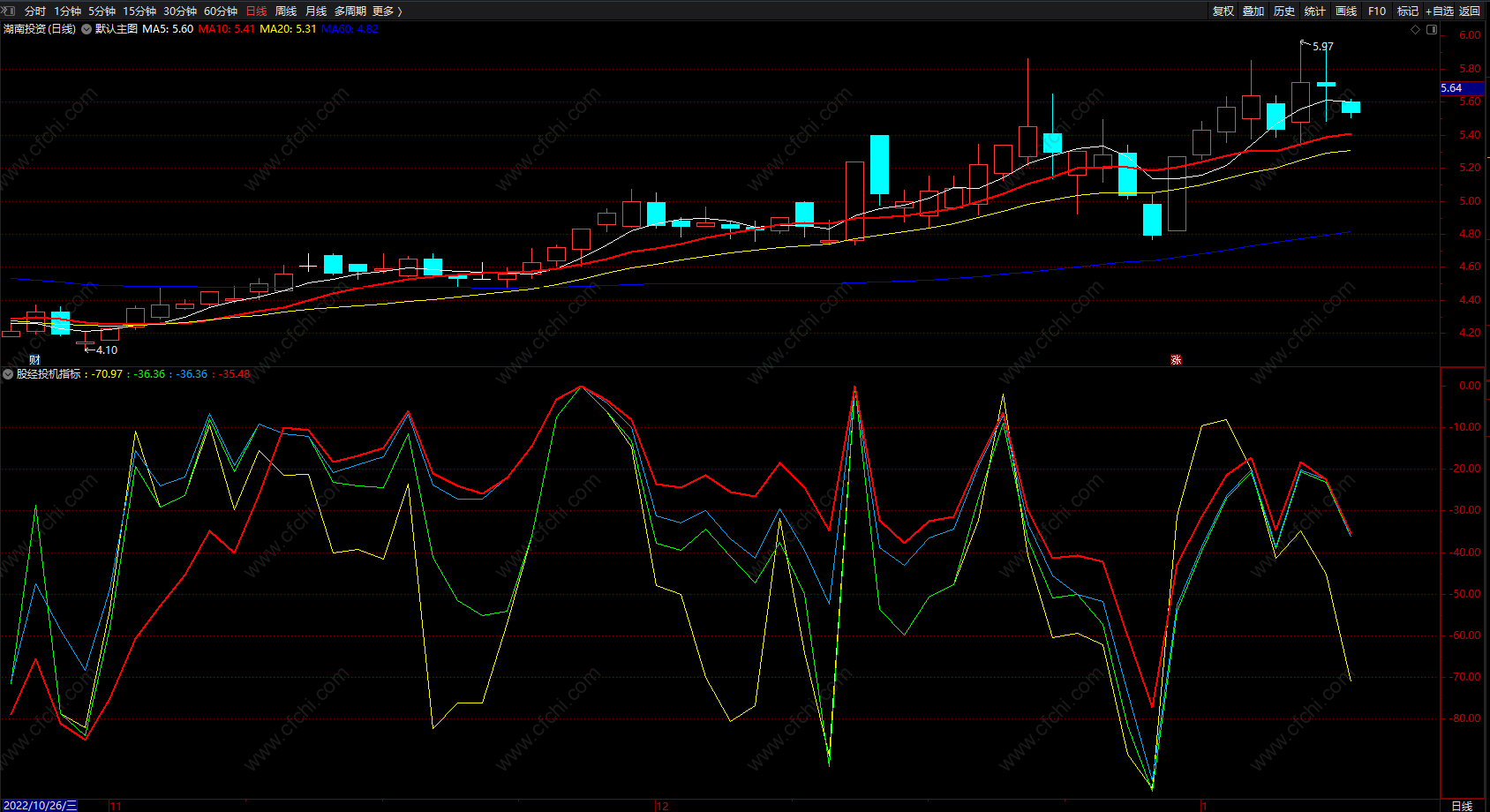Click the 5.64 current price label
This screenshot has width=1490, height=812.
click(x=1452, y=88)
